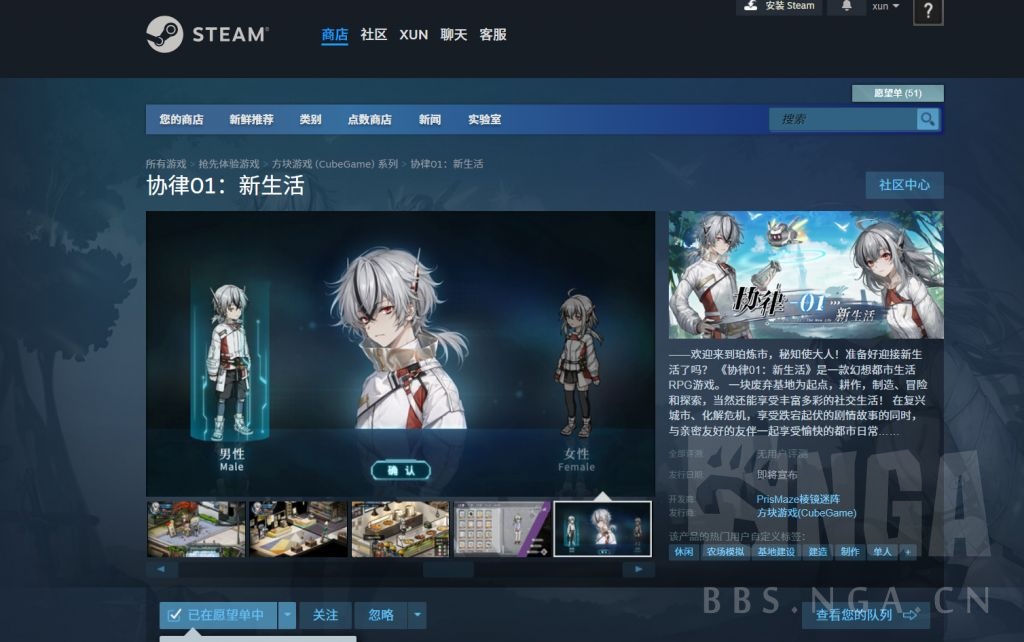Click the 查看您的队列 button
This screenshot has width=1024, height=642.
tap(865, 615)
